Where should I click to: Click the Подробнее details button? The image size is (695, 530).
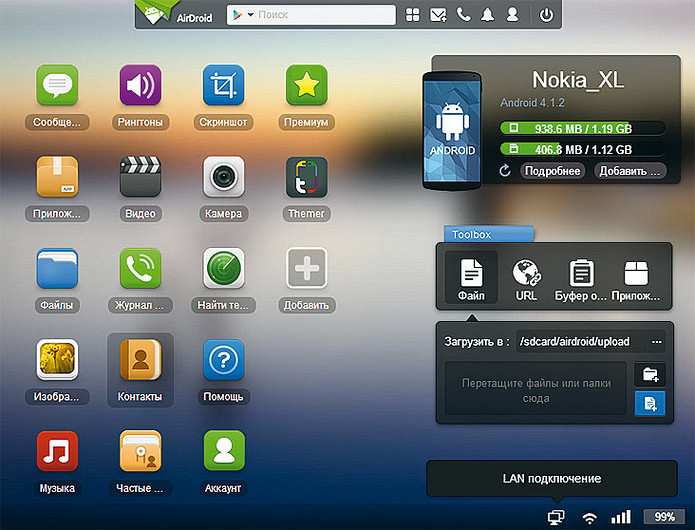pyautogui.click(x=552, y=171)
